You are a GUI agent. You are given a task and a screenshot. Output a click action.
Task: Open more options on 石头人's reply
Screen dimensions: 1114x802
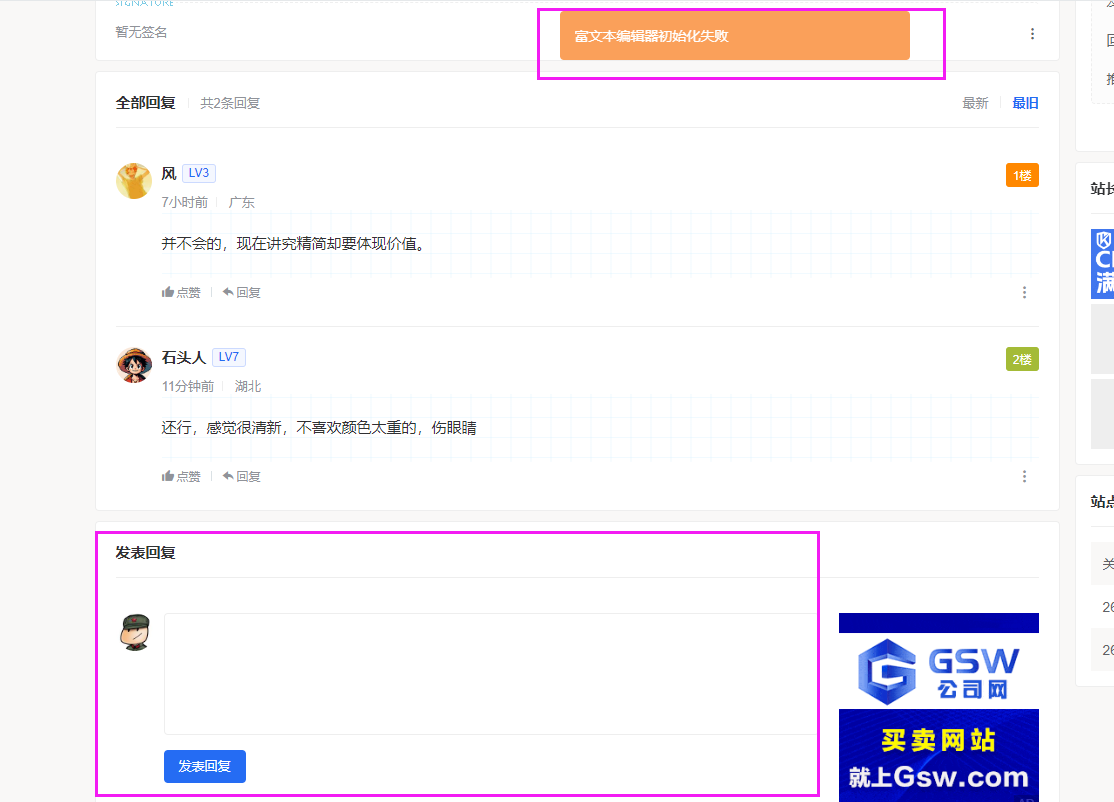click(x=1024, y=477)
